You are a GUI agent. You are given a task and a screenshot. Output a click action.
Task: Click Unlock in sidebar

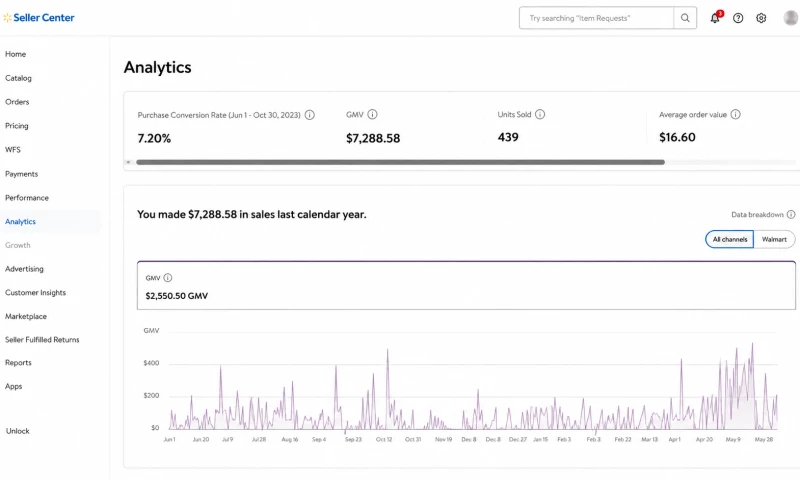coord(17,431)
